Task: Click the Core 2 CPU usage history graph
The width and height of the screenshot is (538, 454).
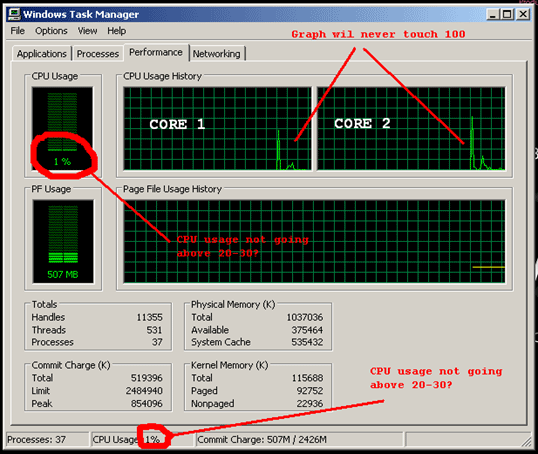Action: (x=411, y=128)
